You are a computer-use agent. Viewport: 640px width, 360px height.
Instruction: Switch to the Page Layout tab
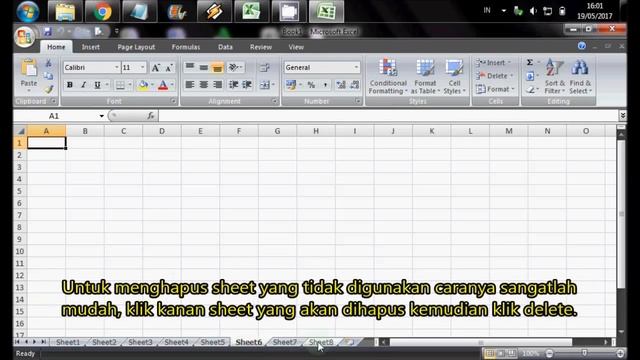click(136, 47)
